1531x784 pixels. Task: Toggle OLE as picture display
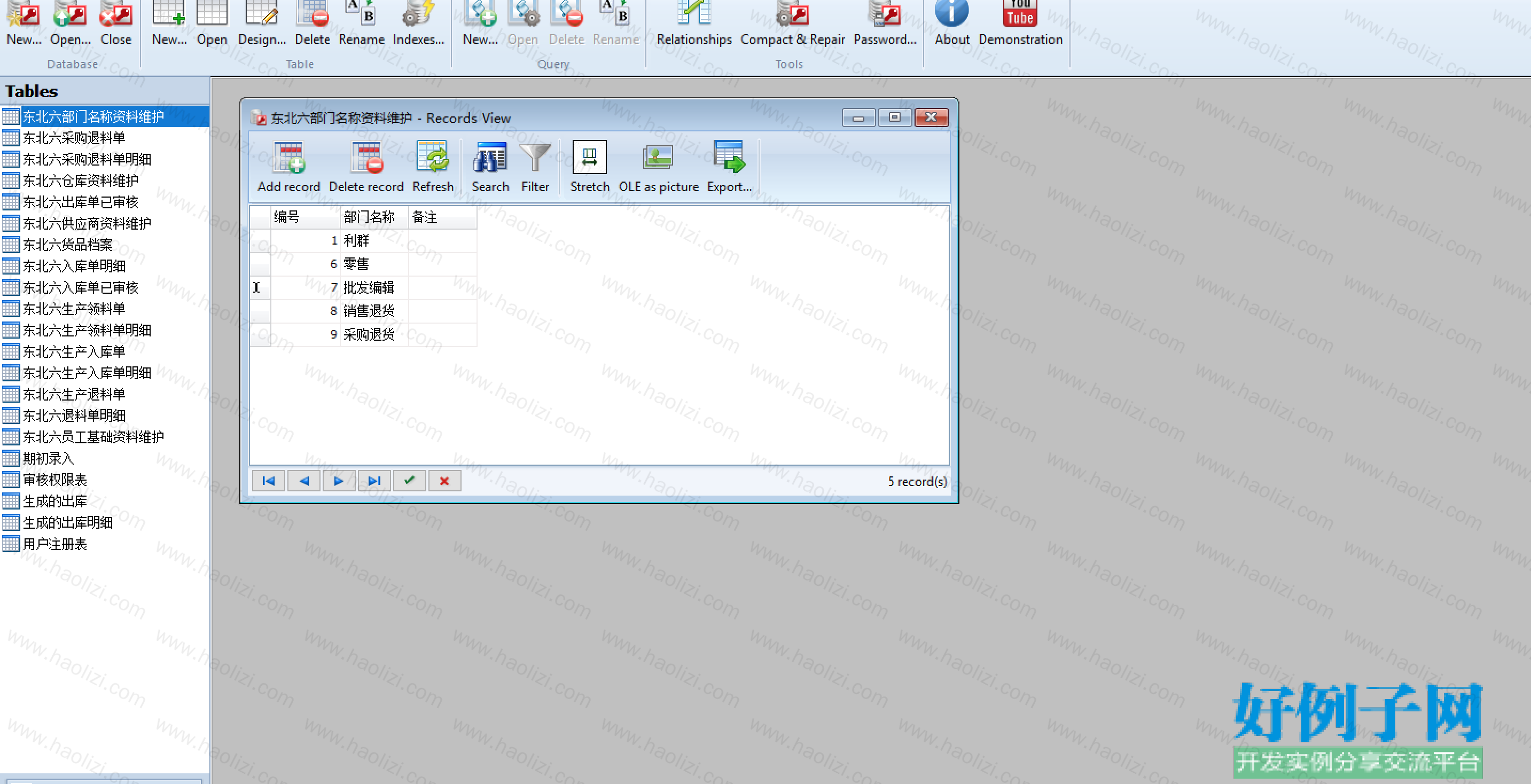tap(659, 167)
